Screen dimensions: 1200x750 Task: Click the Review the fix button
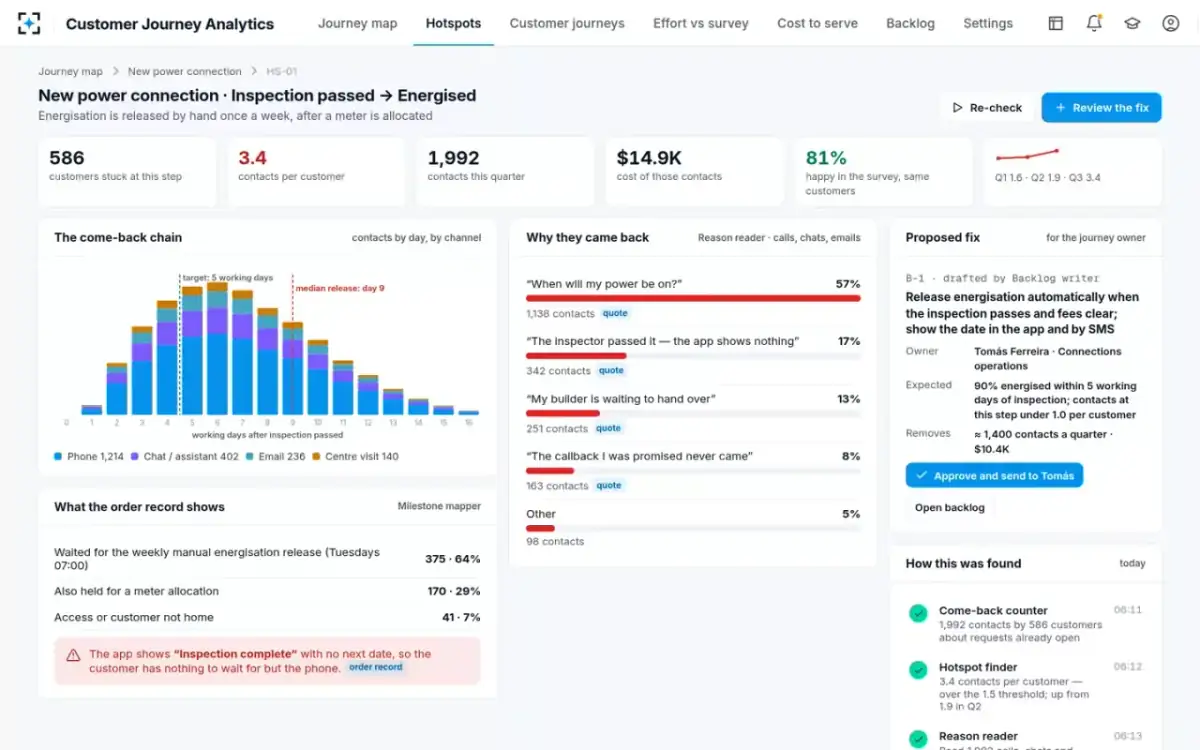click(1101, 108)
